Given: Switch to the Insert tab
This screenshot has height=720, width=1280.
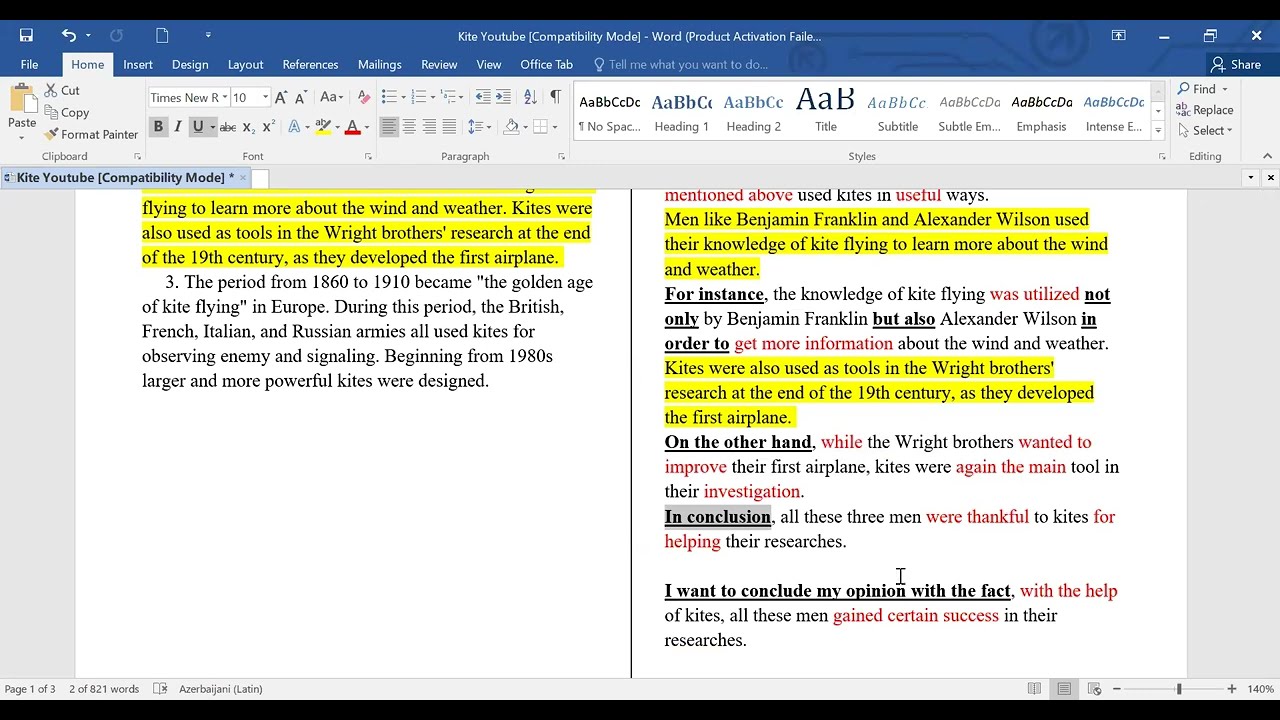Looking at the screenshot, I should (x=138, y=64).
